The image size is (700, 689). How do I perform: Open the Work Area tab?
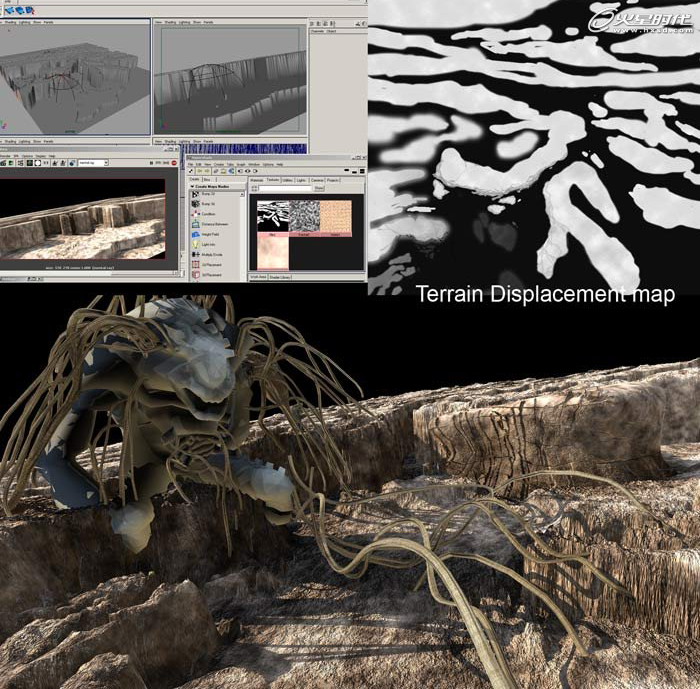(x=258, y=277)
